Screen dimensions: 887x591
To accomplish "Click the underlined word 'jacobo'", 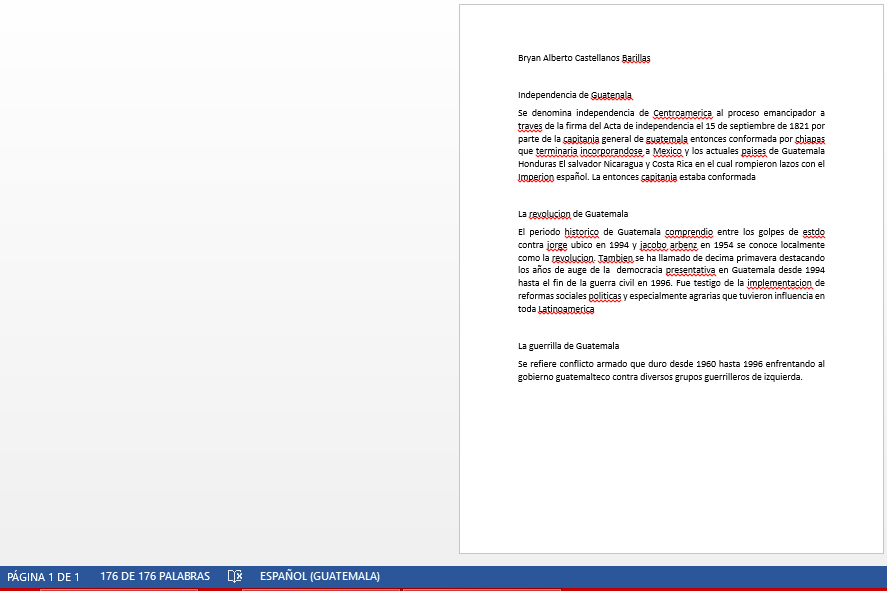I will click(x=653, y=245).
